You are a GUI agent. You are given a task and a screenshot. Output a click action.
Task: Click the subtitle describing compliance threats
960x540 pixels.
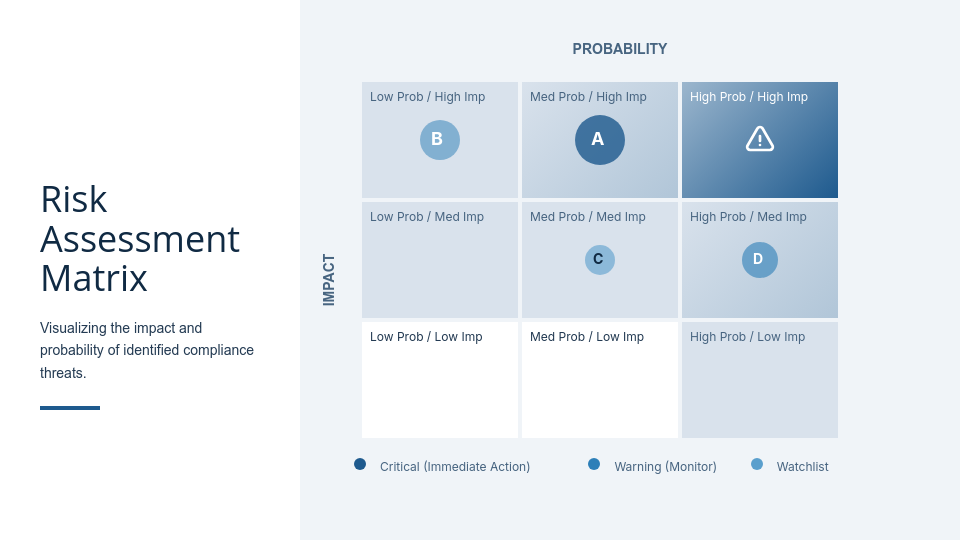(x=147, y=350)
